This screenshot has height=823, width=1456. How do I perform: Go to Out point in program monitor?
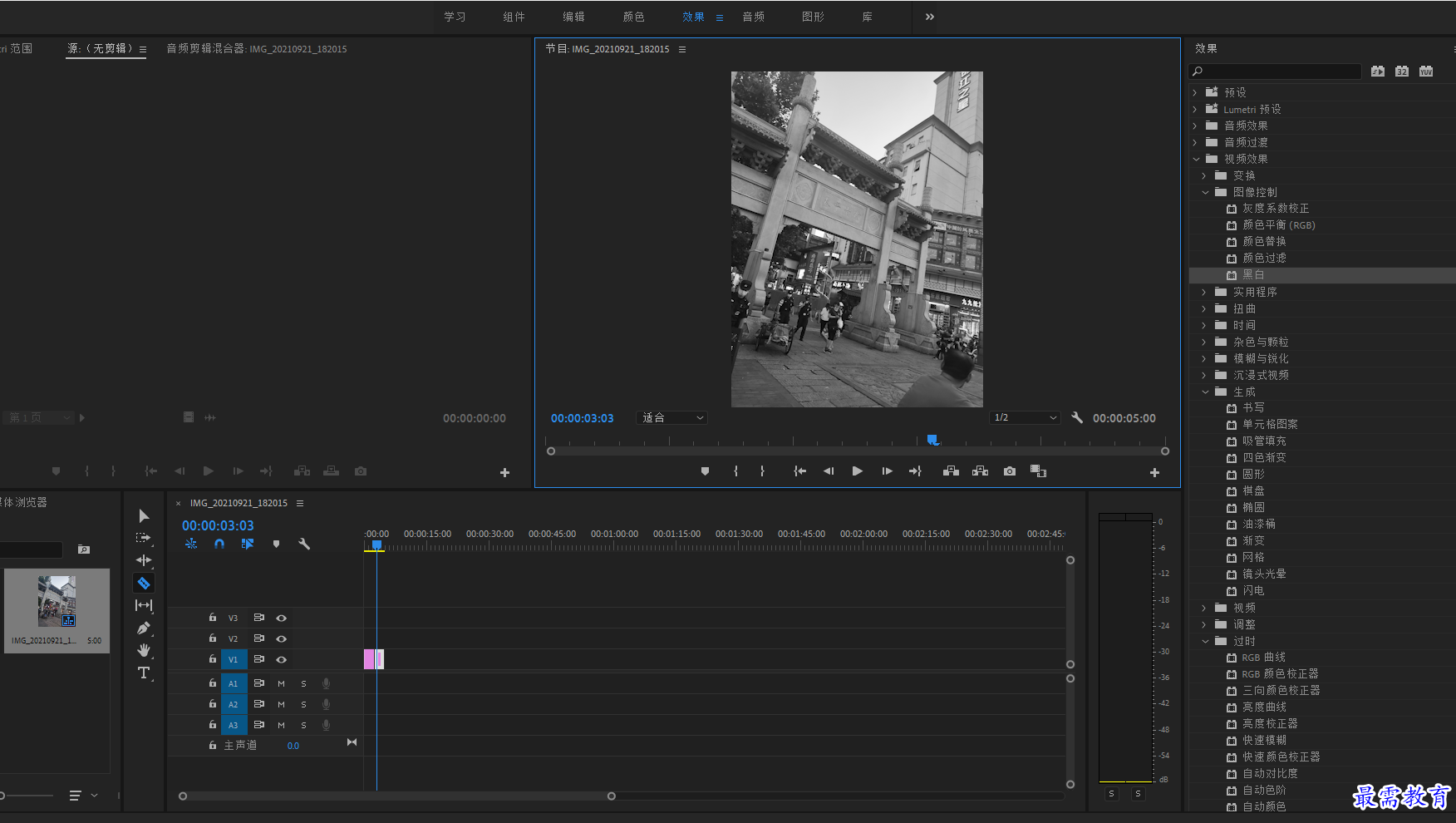pyautogui.click(x=915, y=471)
